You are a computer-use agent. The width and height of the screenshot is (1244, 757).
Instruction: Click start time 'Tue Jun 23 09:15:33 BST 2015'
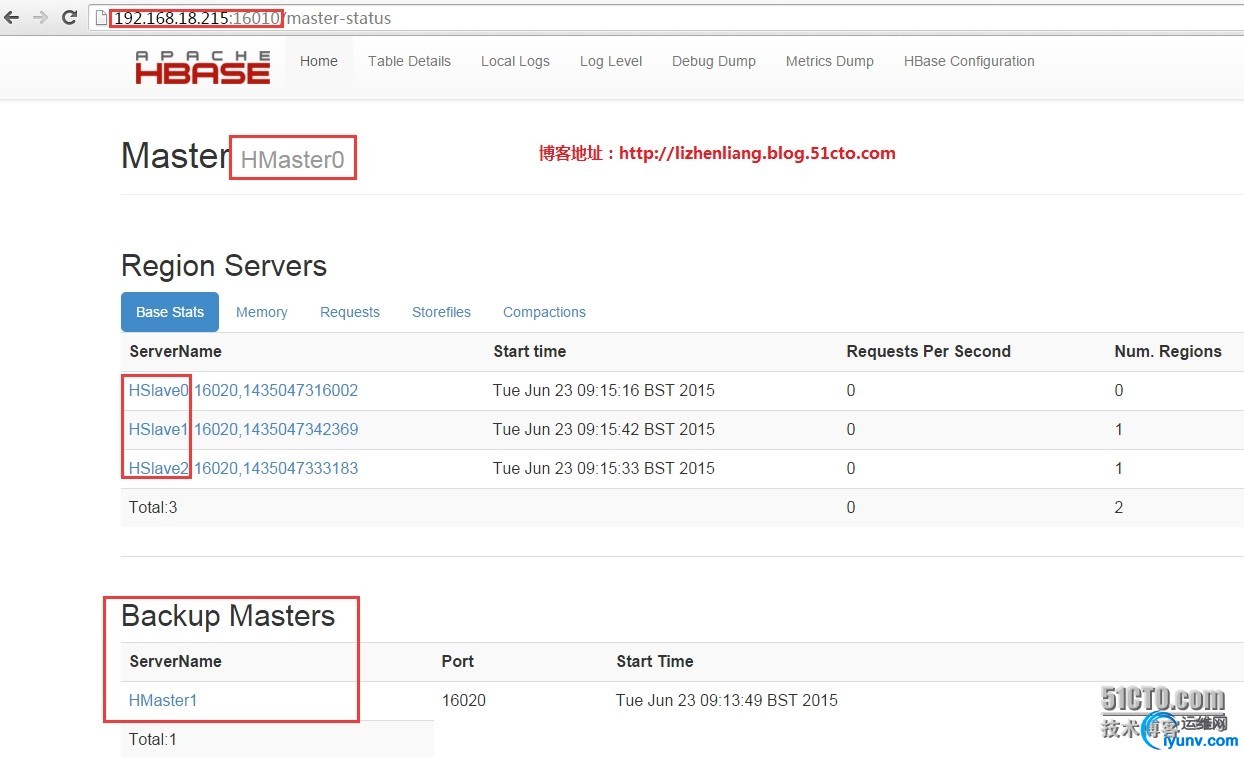[604, 468]
